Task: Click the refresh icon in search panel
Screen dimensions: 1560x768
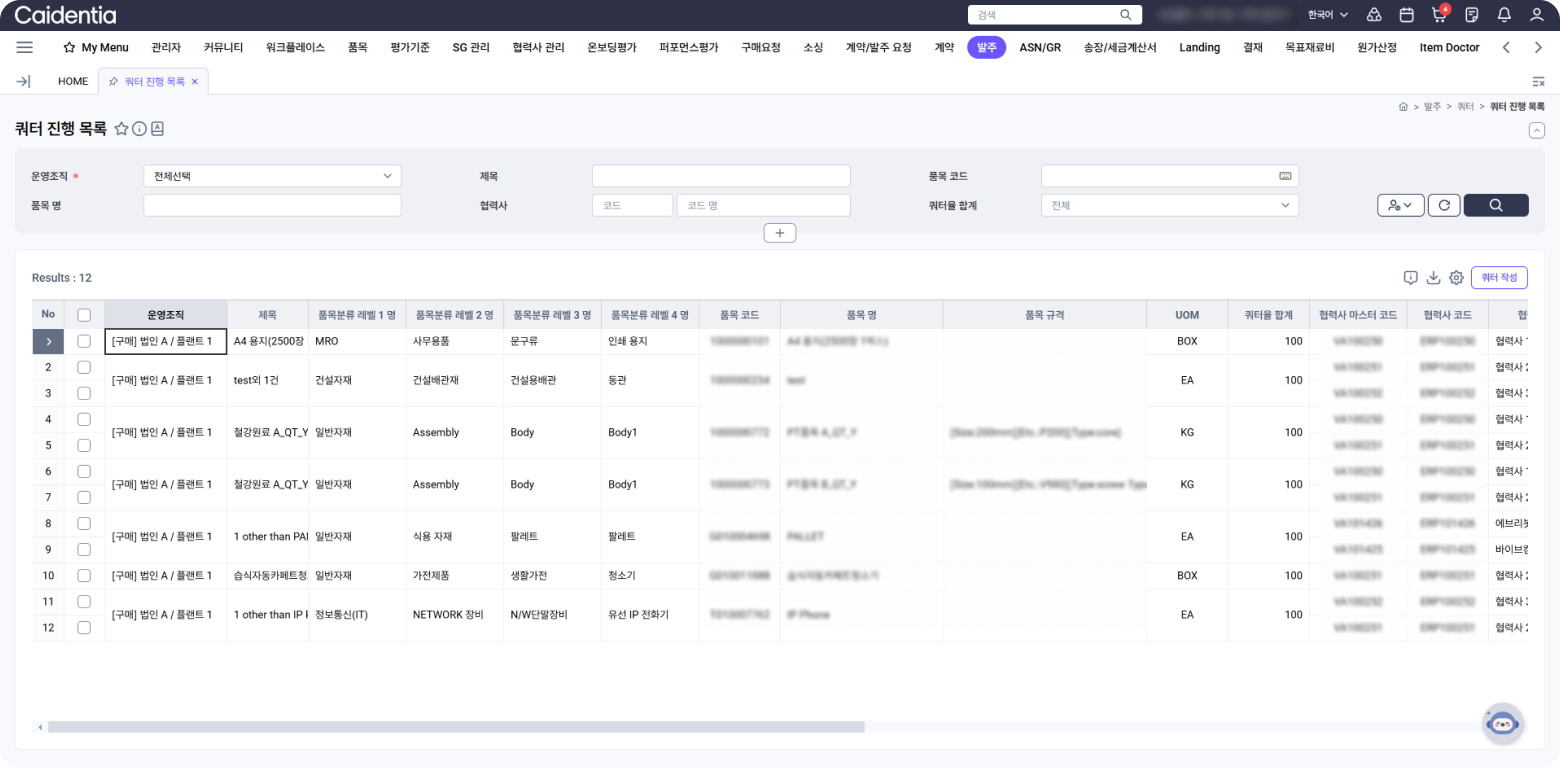Action: [x=1443, y=205]
